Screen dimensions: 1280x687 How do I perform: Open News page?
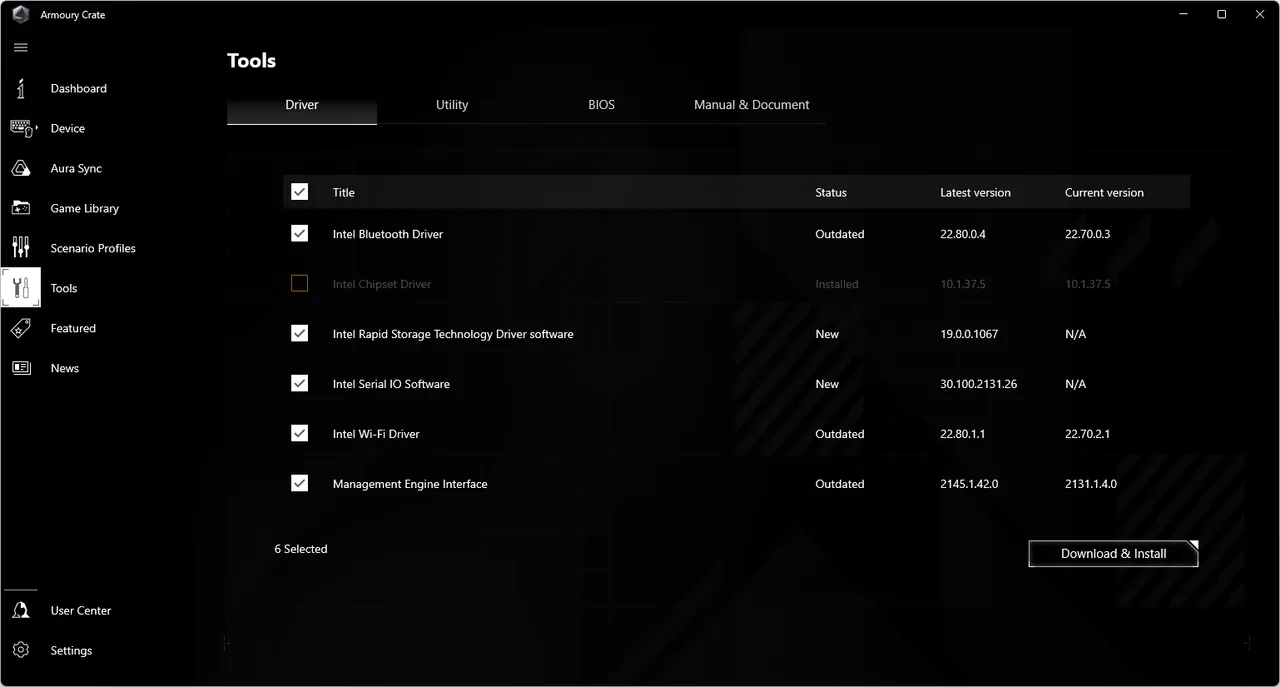click(65, 368)
